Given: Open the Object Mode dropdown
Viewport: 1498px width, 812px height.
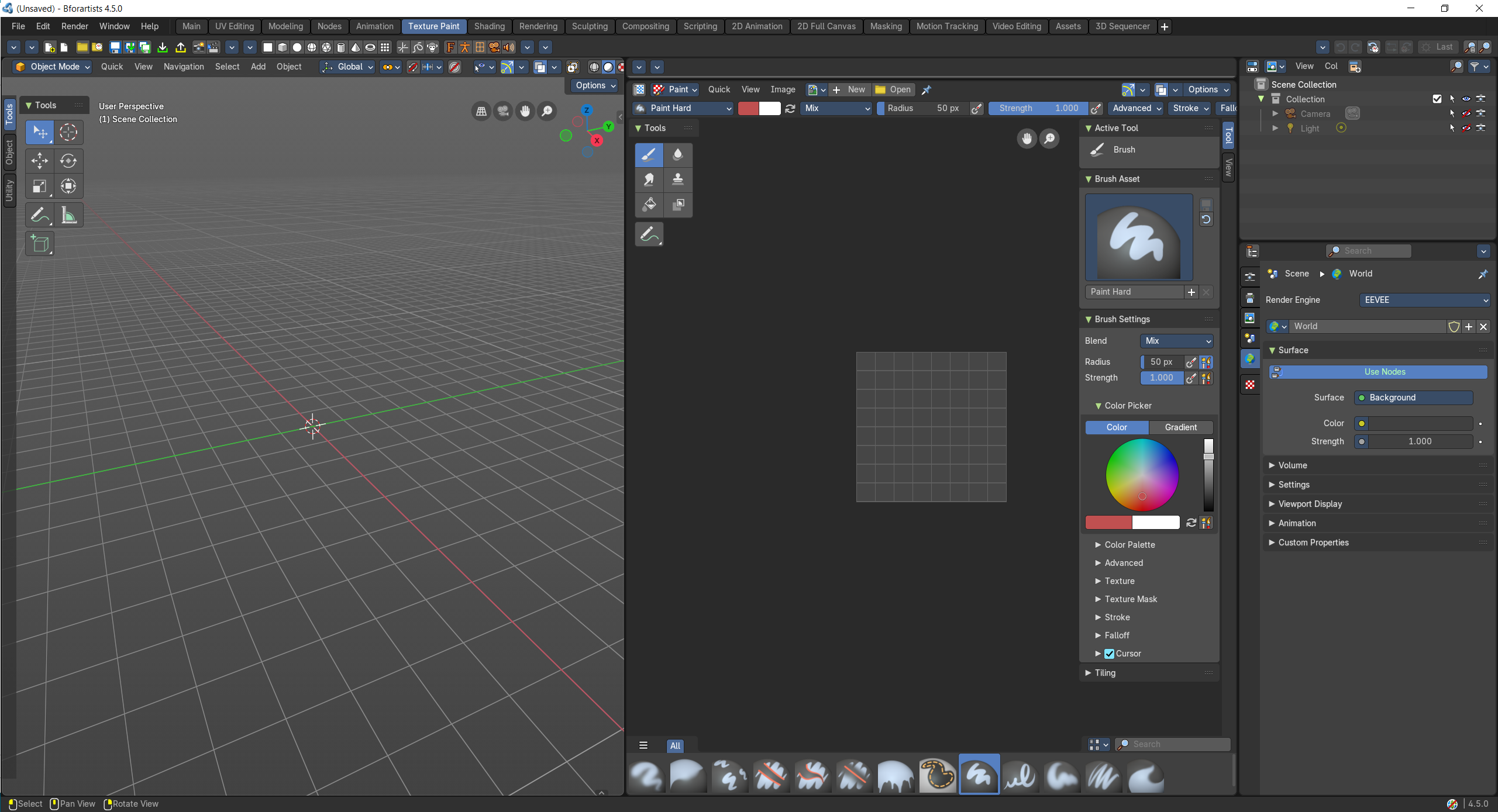Looking at the screenshot, I should (x=53, y=67).
